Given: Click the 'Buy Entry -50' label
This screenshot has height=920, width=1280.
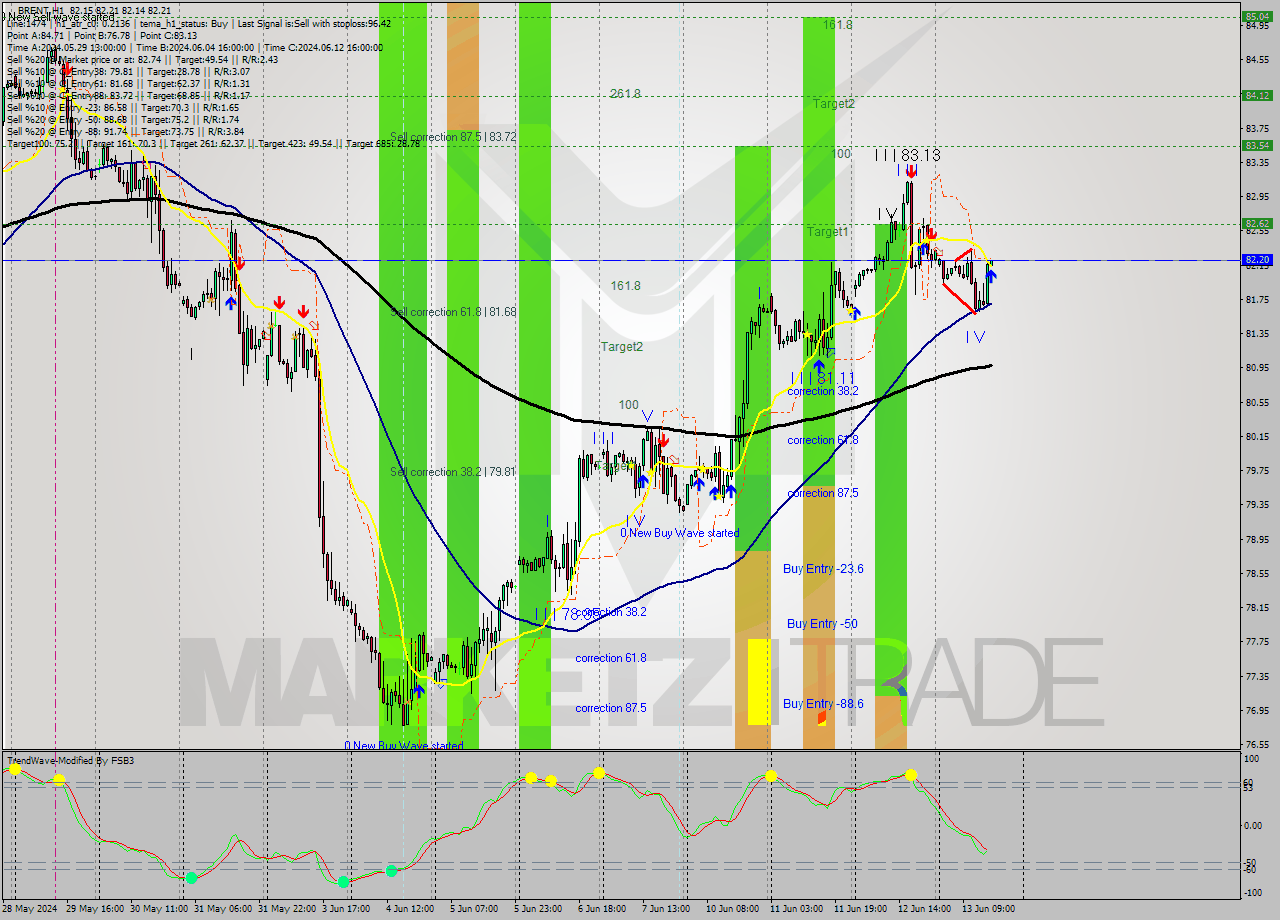Looking at the screenshot, I should [822, 623].
